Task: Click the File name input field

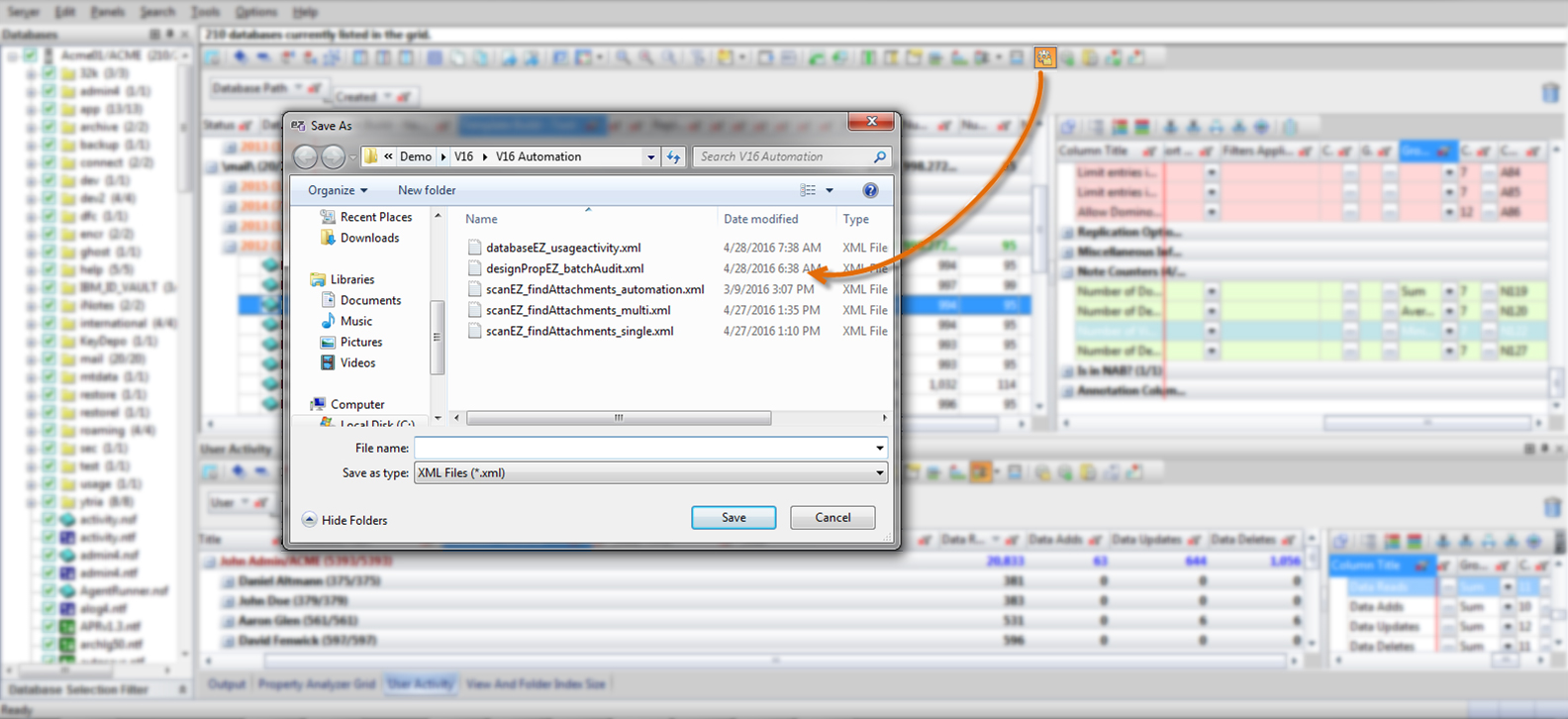Action: pyautogui.click(x=643, y=449)
